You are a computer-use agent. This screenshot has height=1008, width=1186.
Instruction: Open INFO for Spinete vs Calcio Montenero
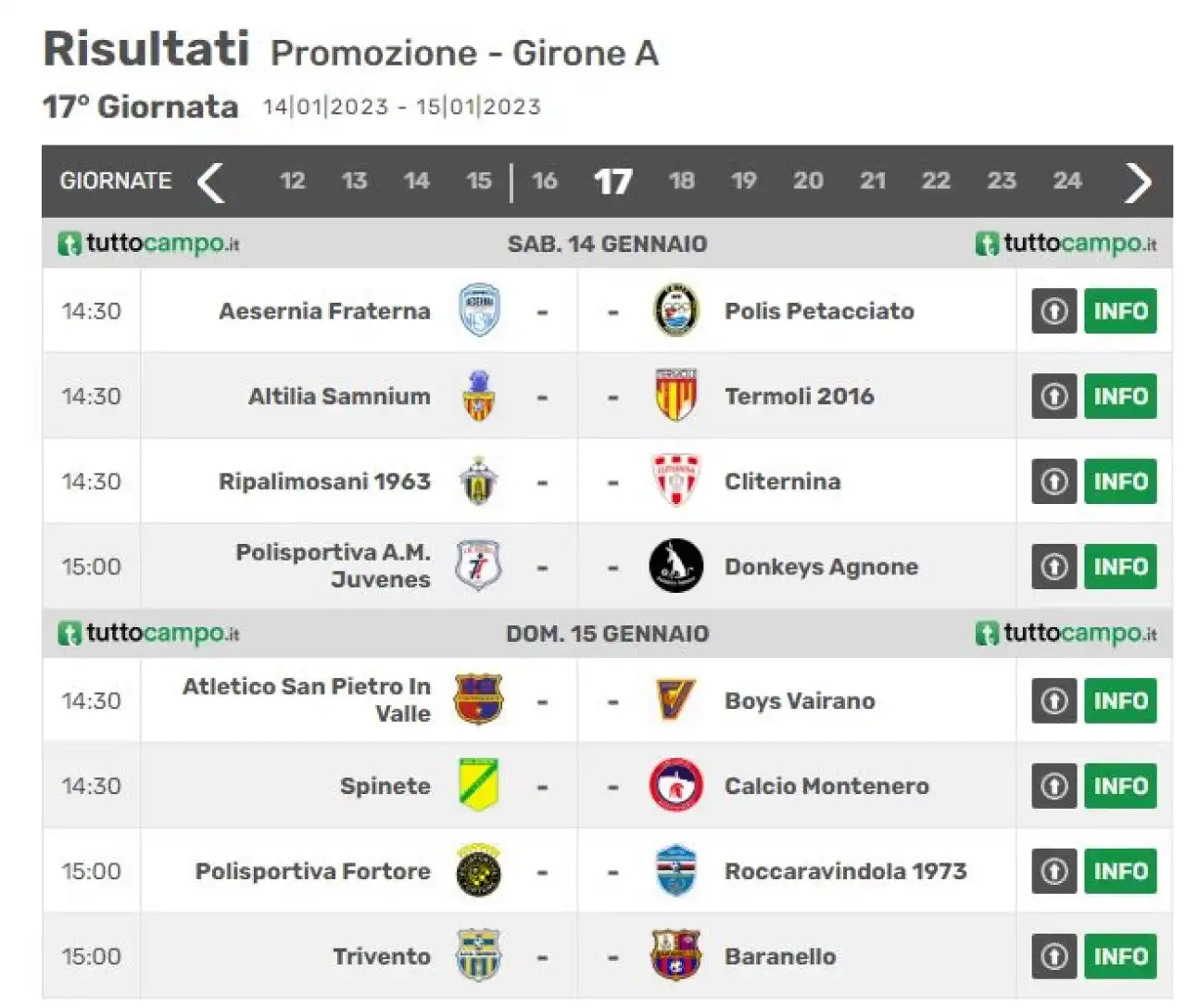click(x=1120, y=786)
